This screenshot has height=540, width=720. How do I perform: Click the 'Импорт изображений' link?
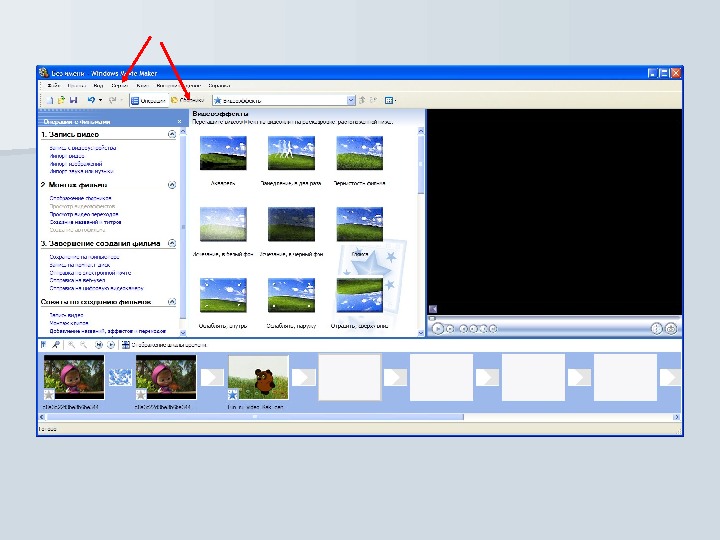(76, 164)
